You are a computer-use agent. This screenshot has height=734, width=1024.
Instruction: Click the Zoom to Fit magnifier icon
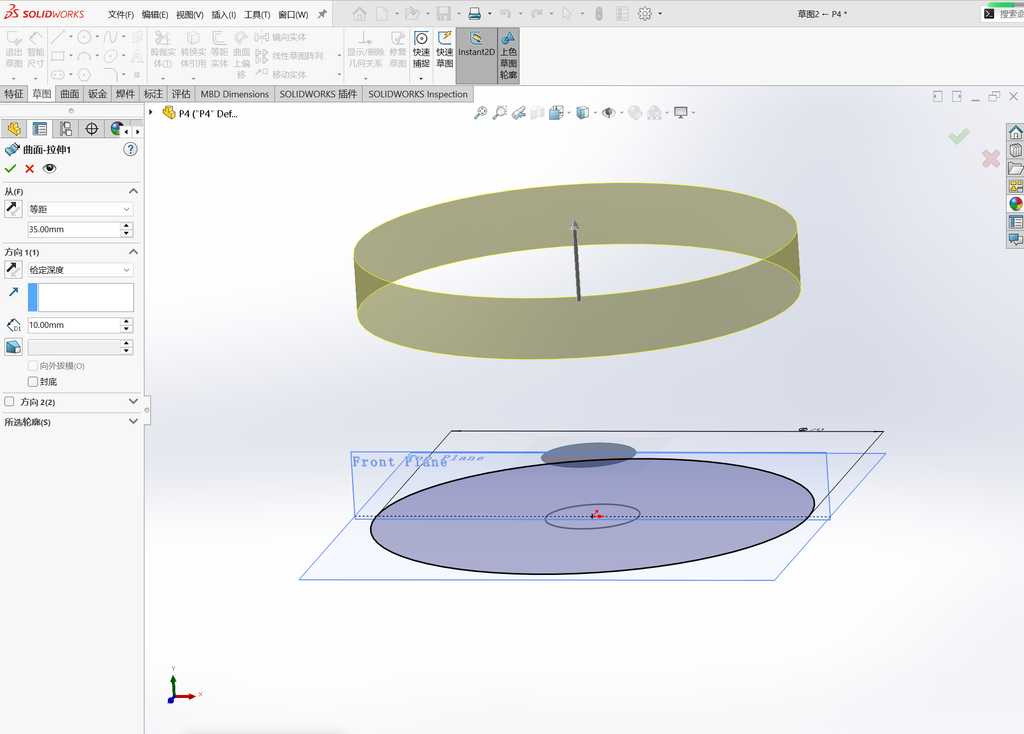tap(481, 113)
